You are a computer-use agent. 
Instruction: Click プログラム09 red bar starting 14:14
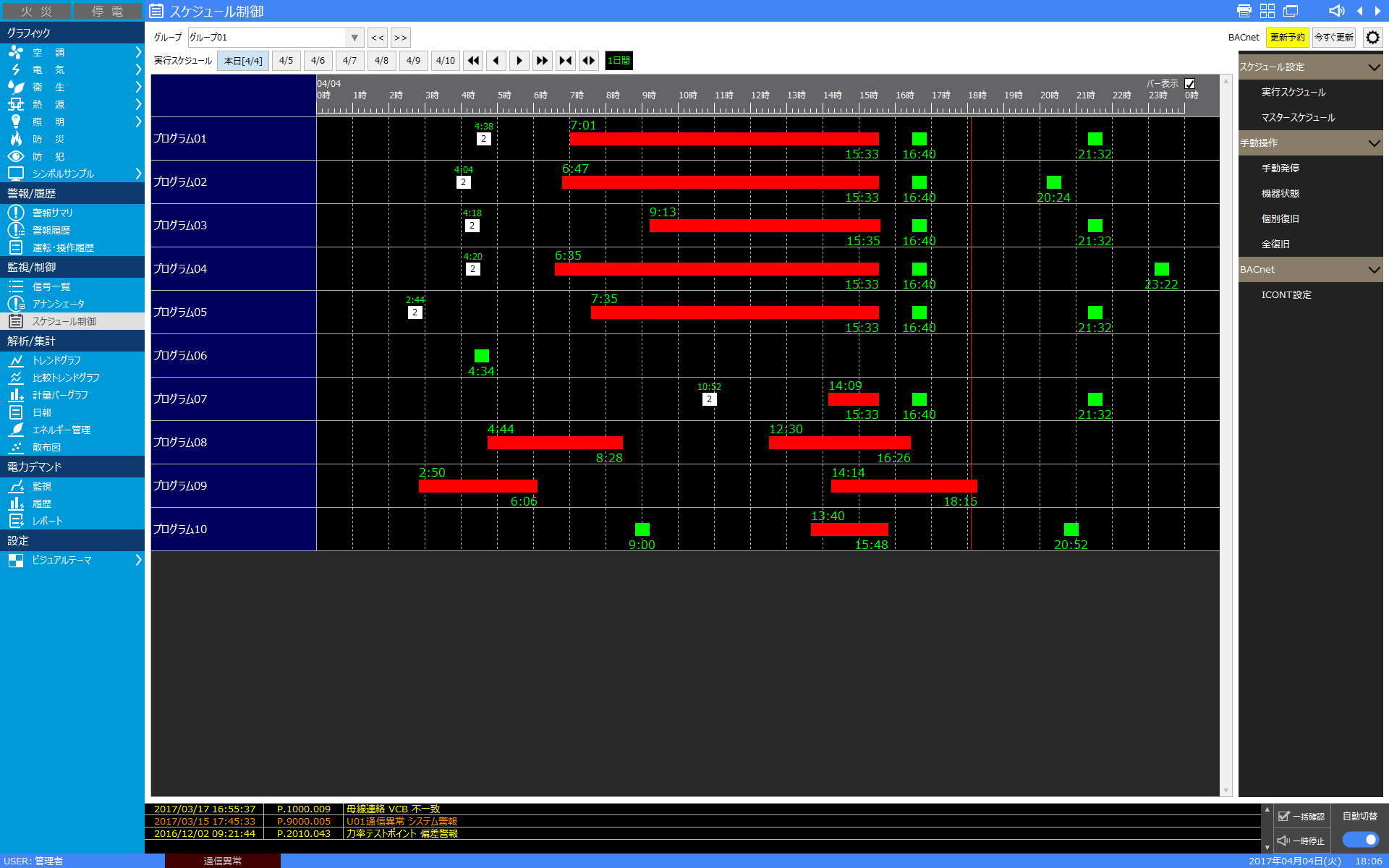(x=904, y=486)
